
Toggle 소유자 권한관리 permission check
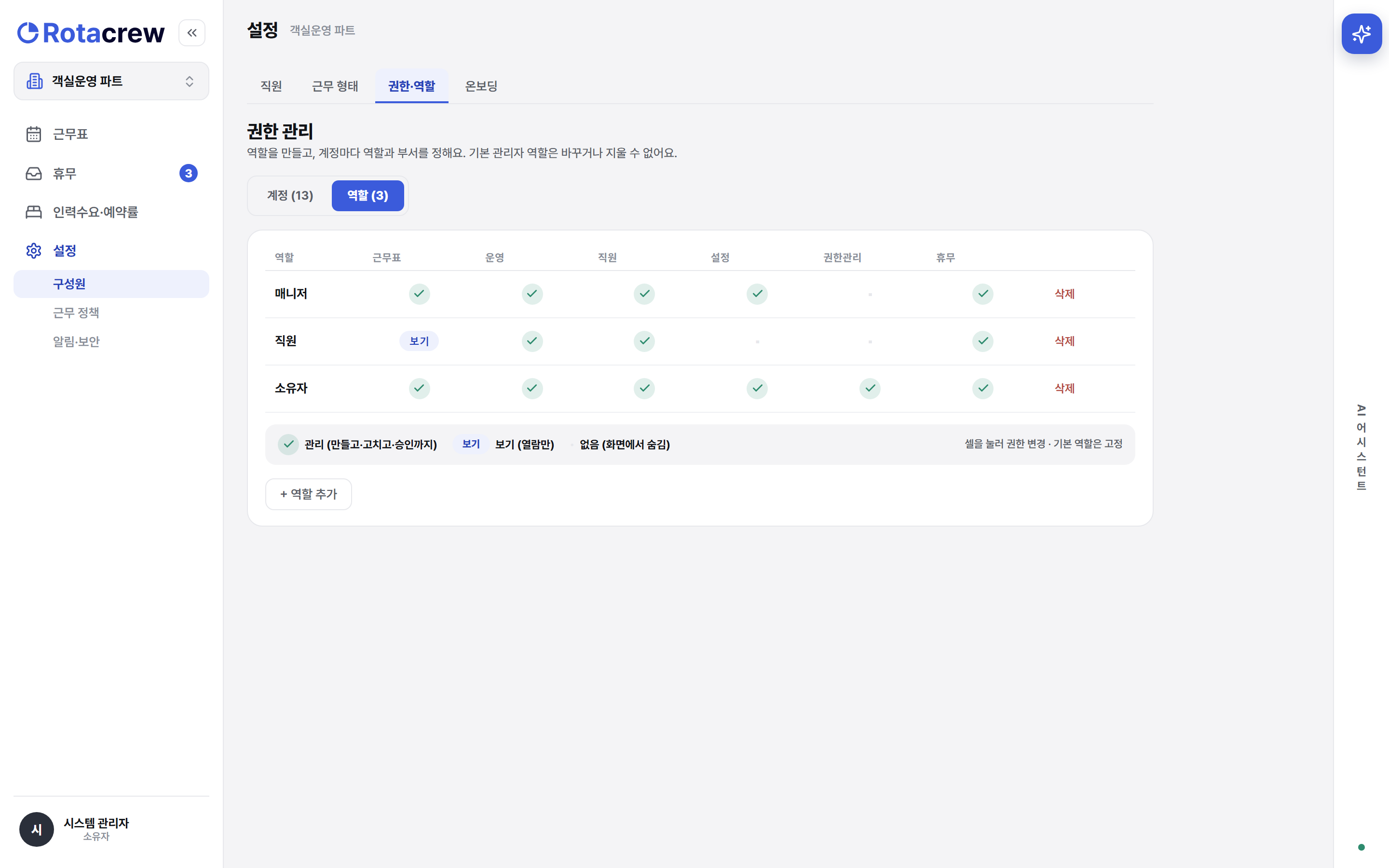[x=870, y=388]
